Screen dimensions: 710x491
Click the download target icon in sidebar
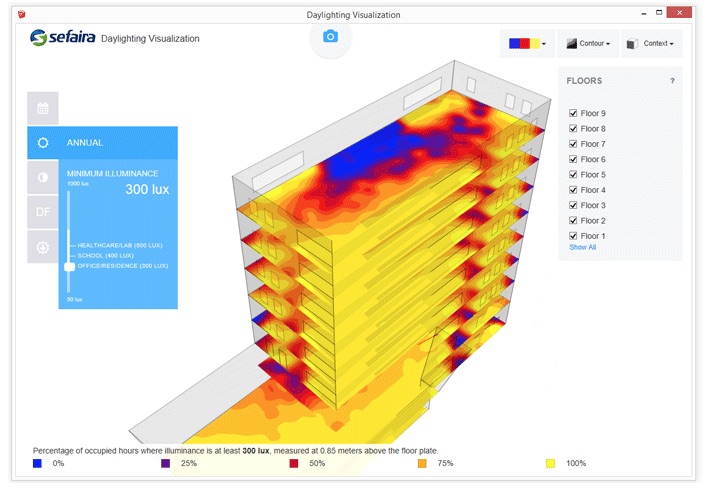[x=43, y=247]
